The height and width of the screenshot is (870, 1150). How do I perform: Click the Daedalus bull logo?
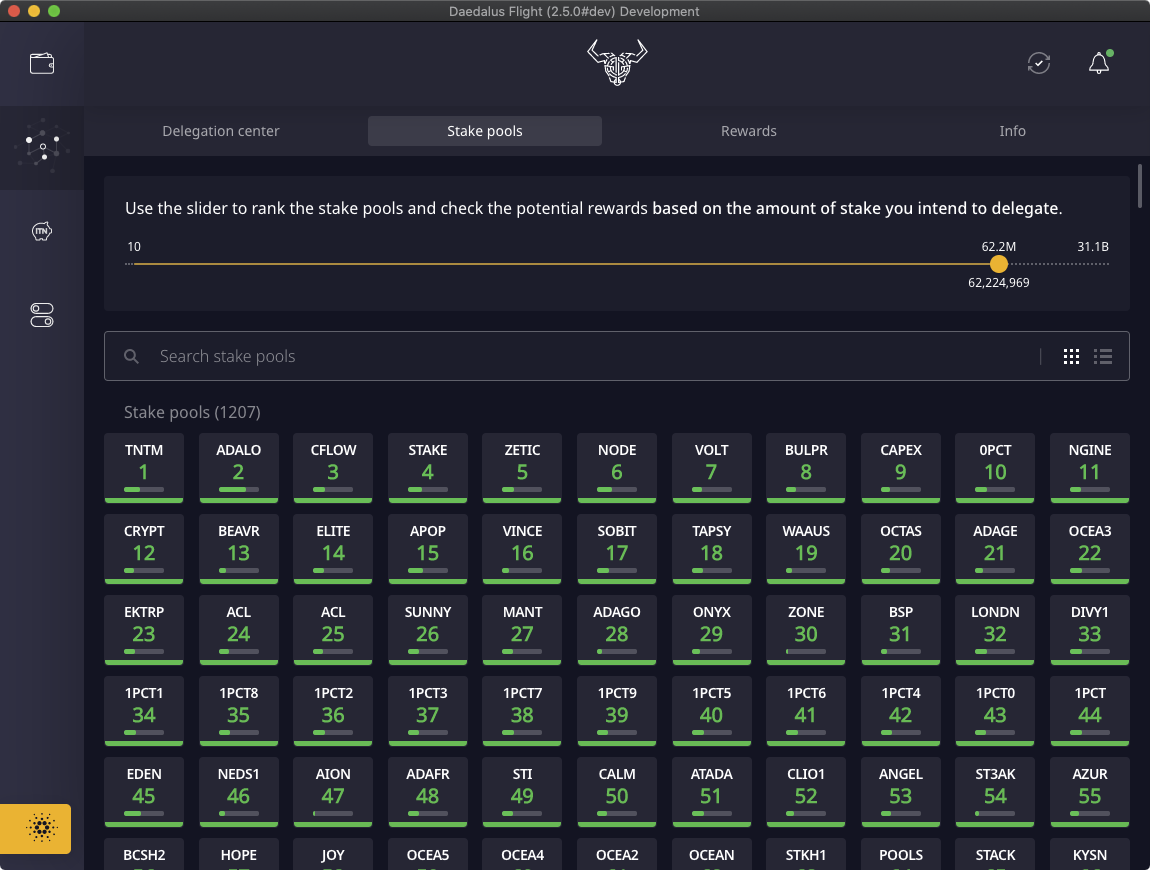click(617, 62)
